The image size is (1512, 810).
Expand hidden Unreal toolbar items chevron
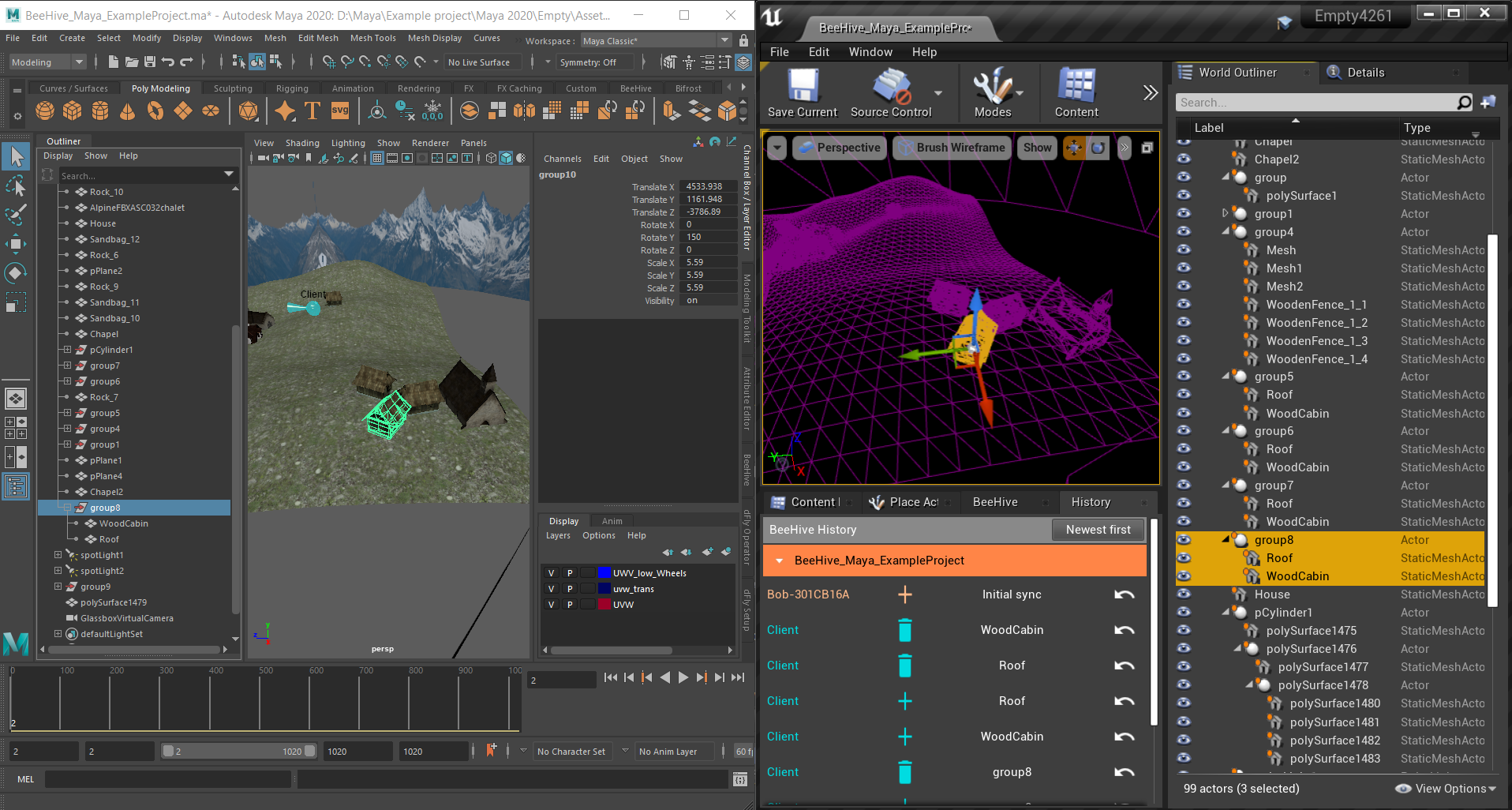click(x=1150, y=92)
